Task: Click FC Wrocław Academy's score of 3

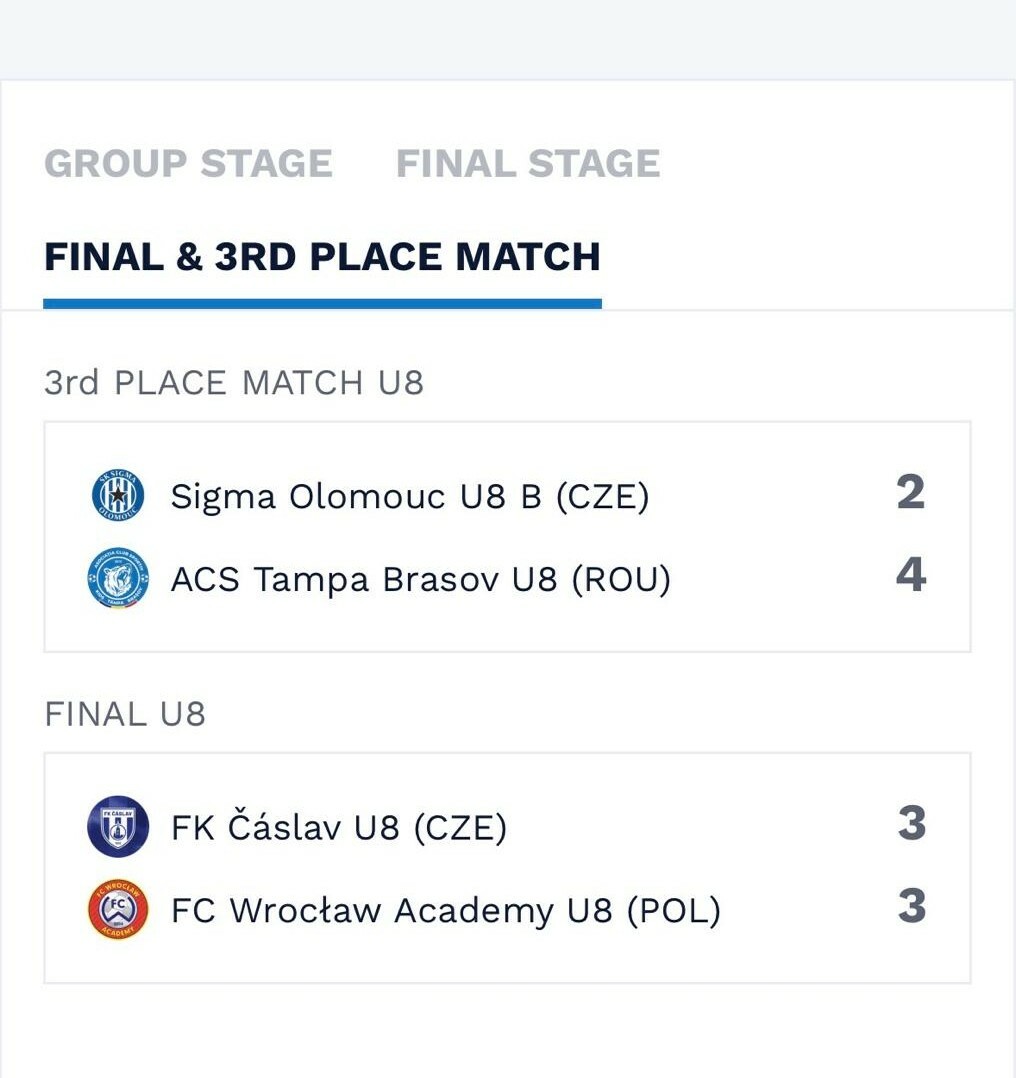Action: tap(911, 907)
